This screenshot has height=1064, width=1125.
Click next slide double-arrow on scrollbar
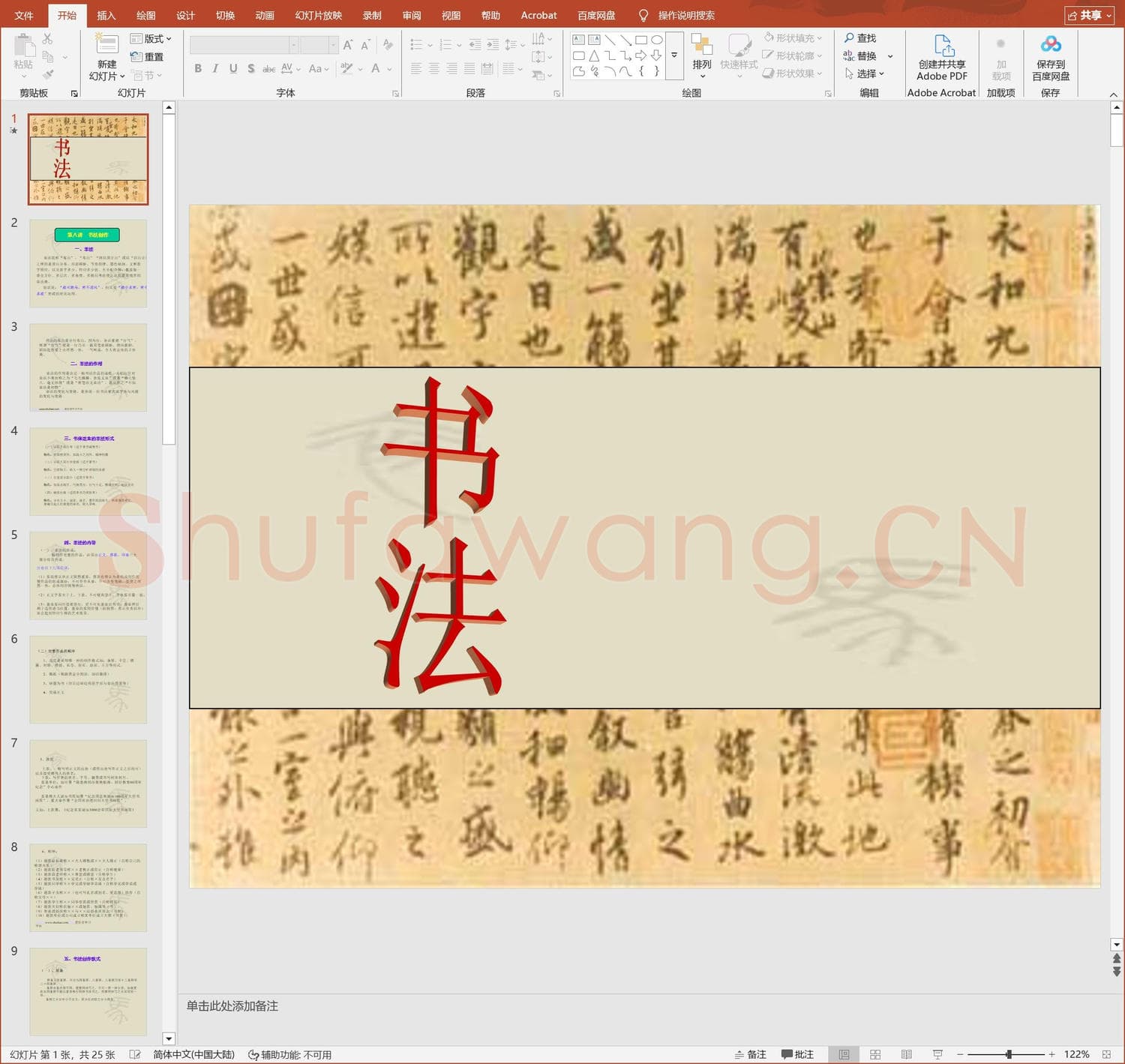click(1117, 971)
